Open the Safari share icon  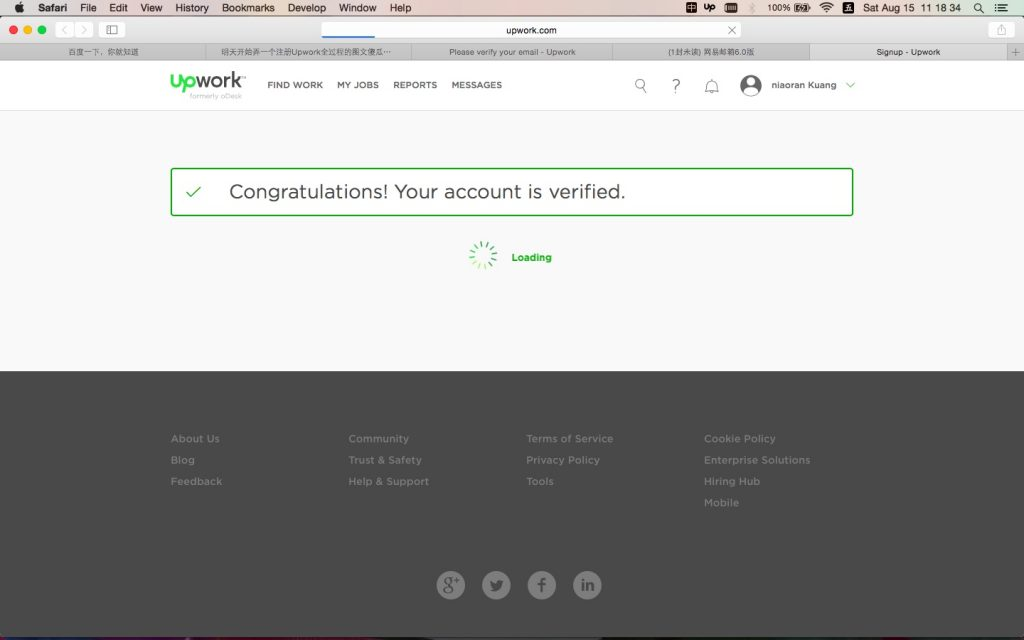[1001, 29]
